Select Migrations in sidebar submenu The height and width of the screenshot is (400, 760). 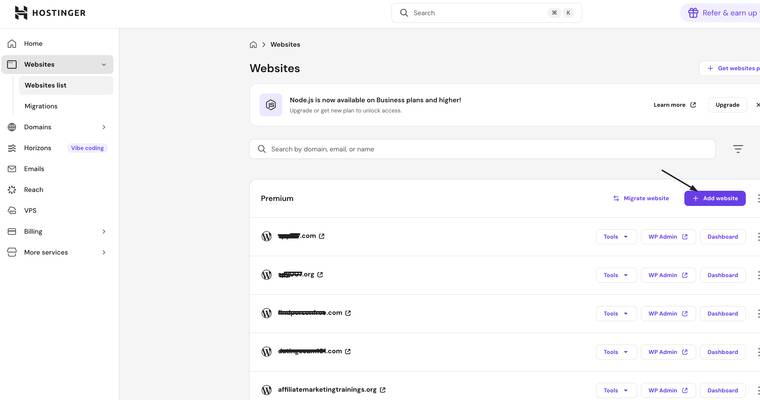click(x=41, y=106)
